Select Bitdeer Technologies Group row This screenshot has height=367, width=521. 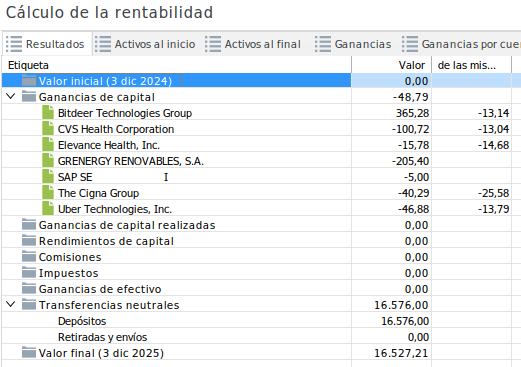click(x=261, y=113)
